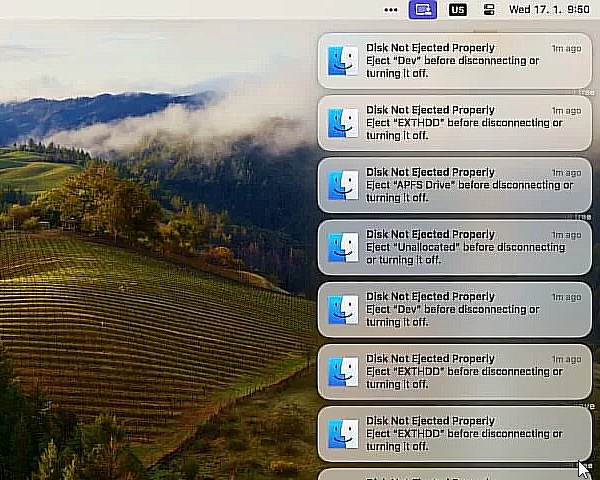Click the menu bar date and time
This screenshot has height=480, width=600.
(x=549, y=10)
